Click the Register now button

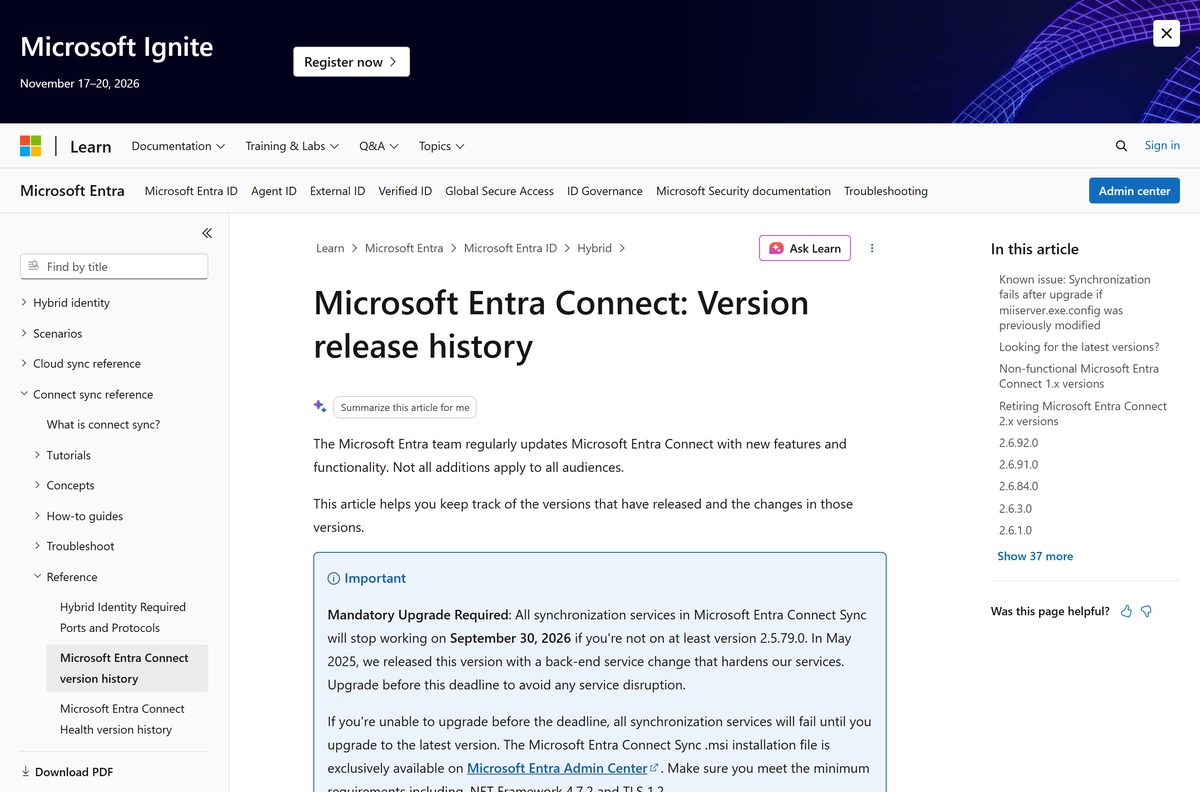point(351,62)
